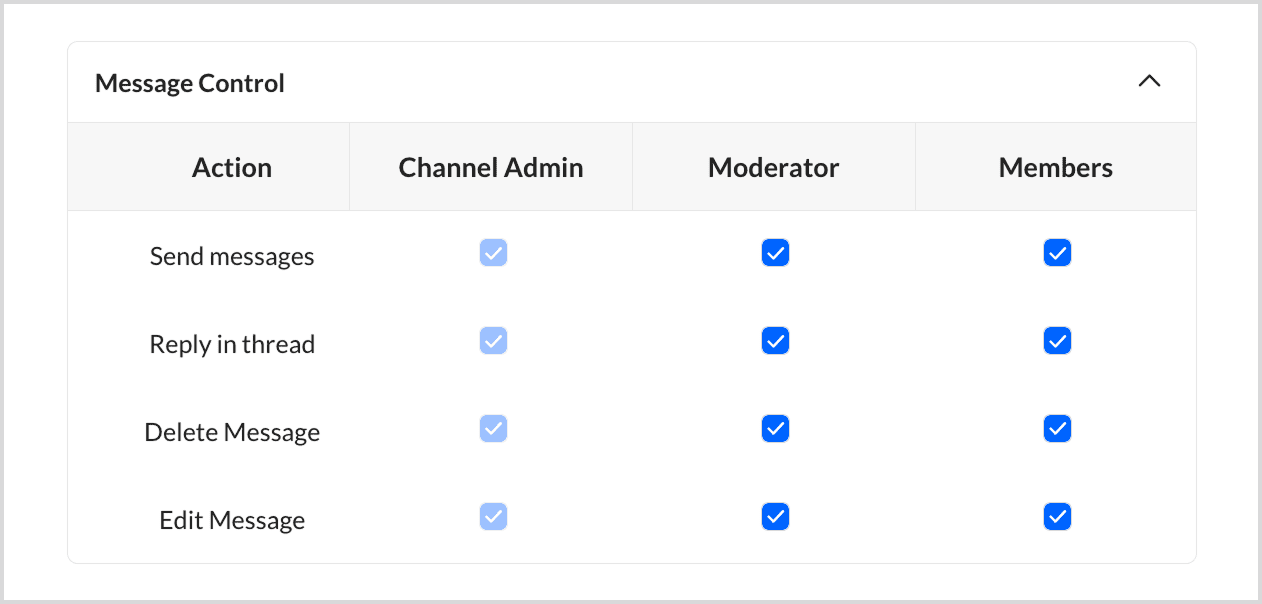Screen dimensions: 1262x604
Task: Disable Edit Message for Members
Action: pos(1057,517)
